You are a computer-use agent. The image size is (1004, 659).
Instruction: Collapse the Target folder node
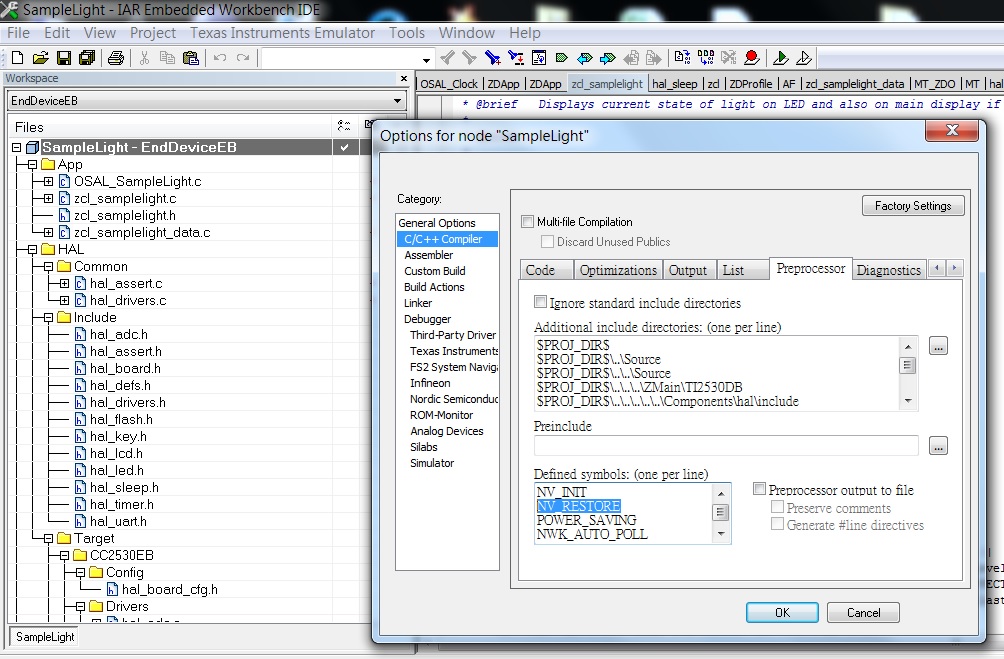pyautogui.click(x=48, y=539)
